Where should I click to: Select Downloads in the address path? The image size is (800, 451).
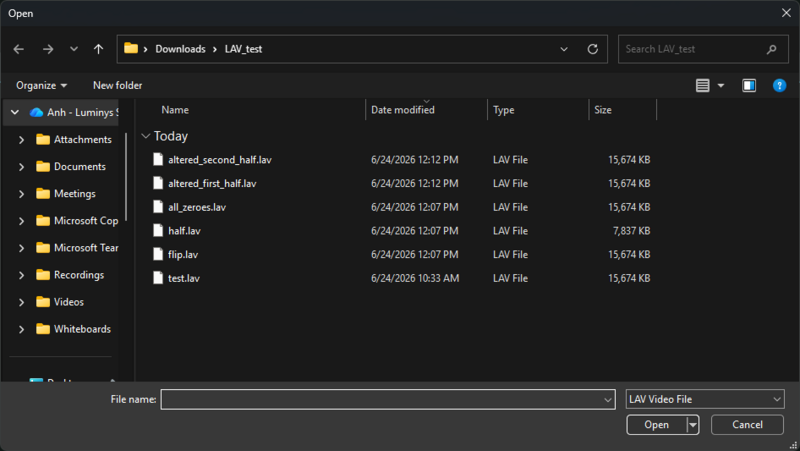tap(180, 49)
